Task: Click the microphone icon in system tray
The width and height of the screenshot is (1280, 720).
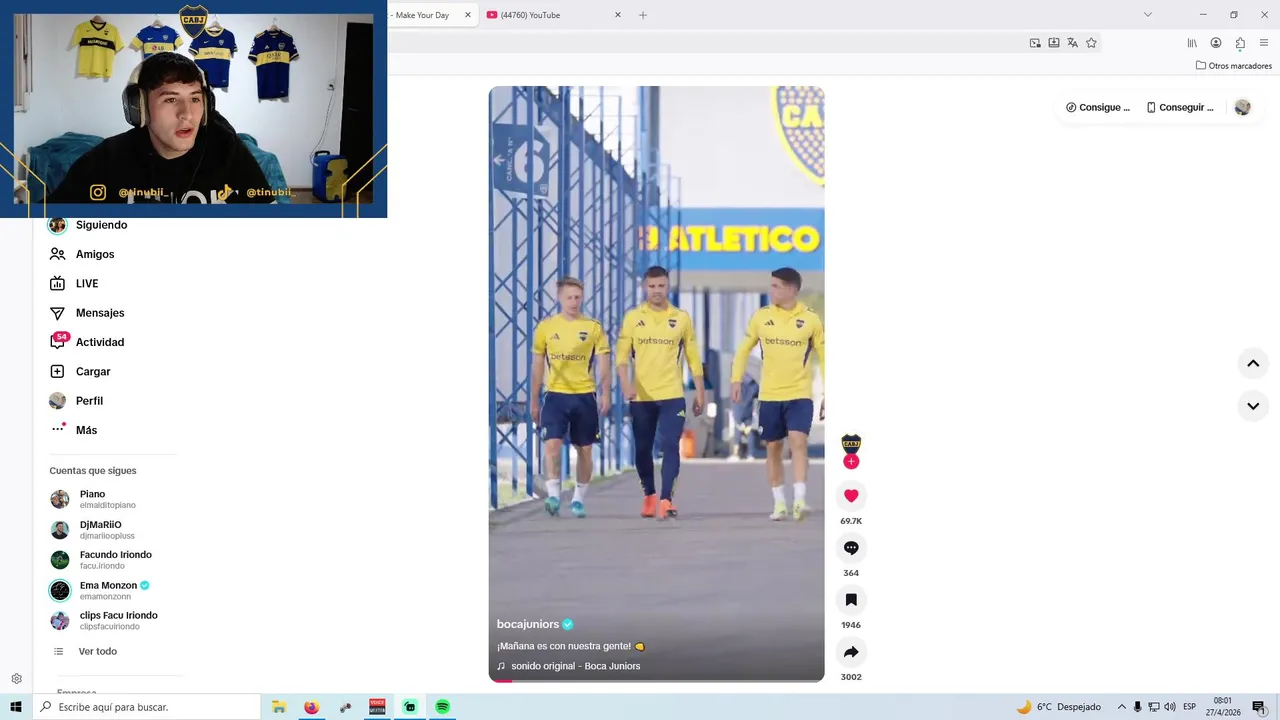Action: pyautogui.click(x=1137, y=707)
